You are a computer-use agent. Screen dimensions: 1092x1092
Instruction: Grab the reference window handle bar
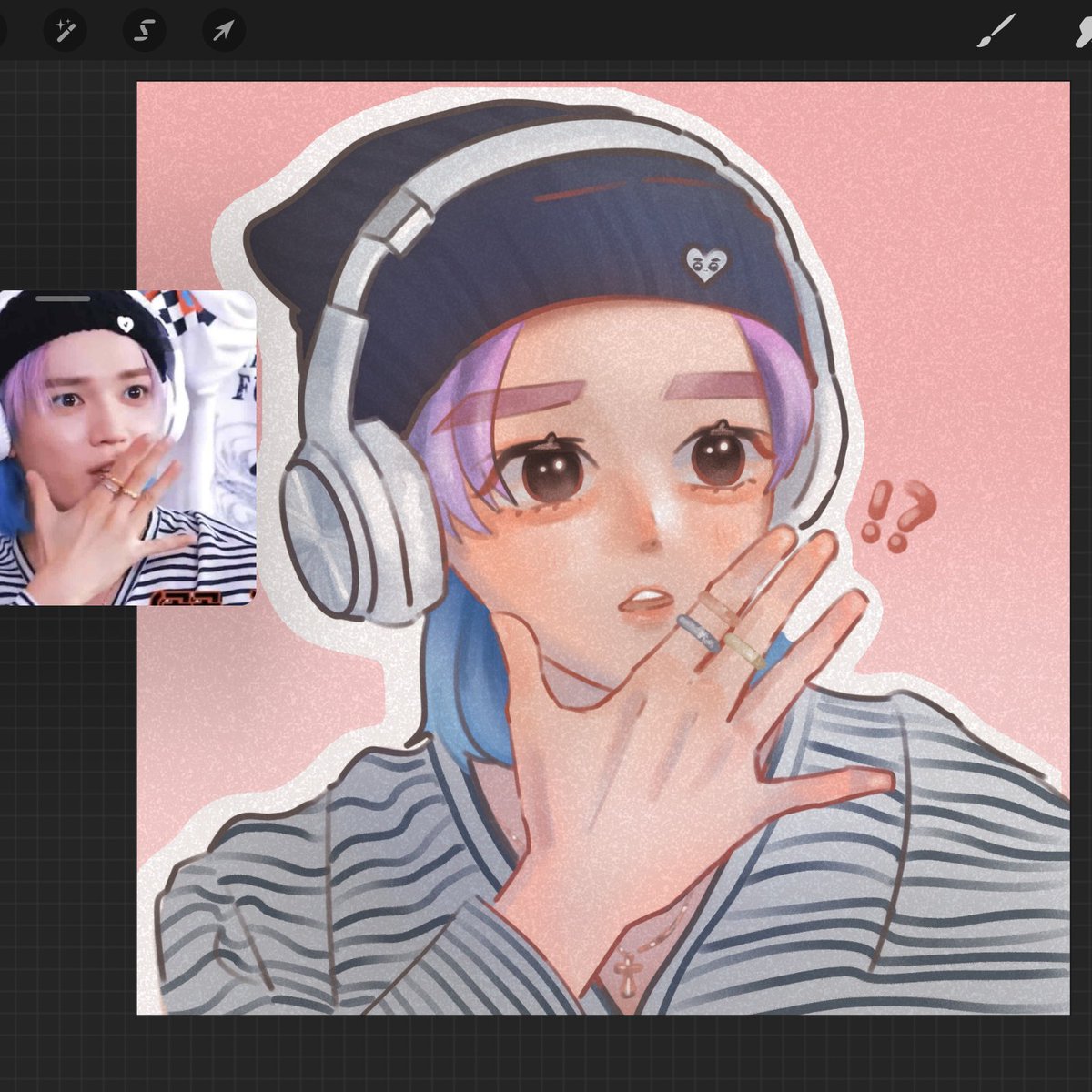[63, 298]
